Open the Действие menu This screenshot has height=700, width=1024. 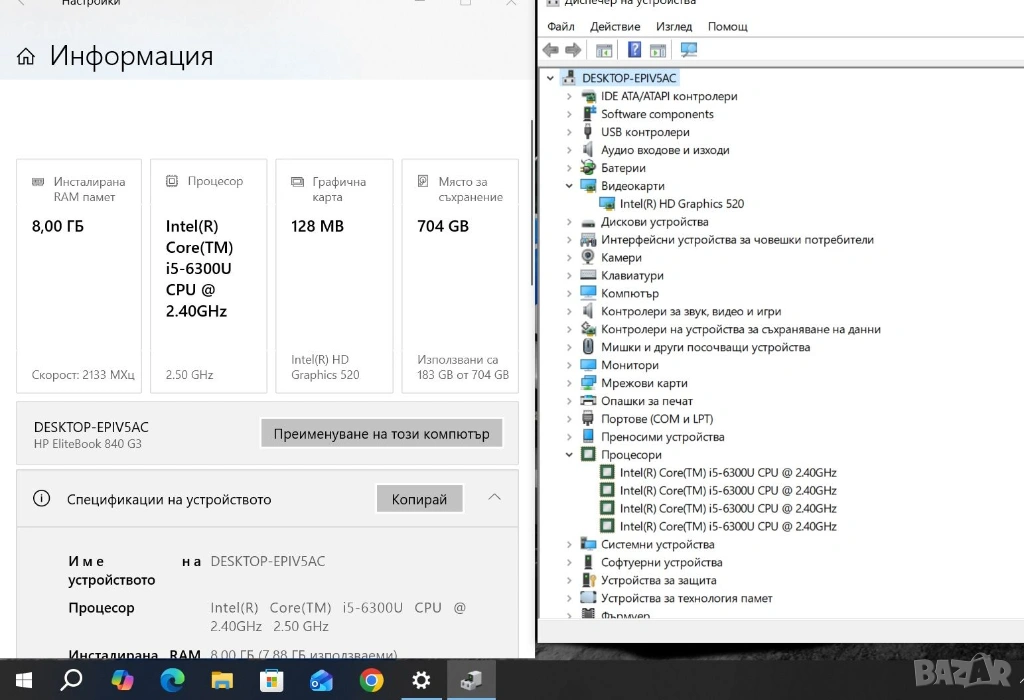(615, 27)
